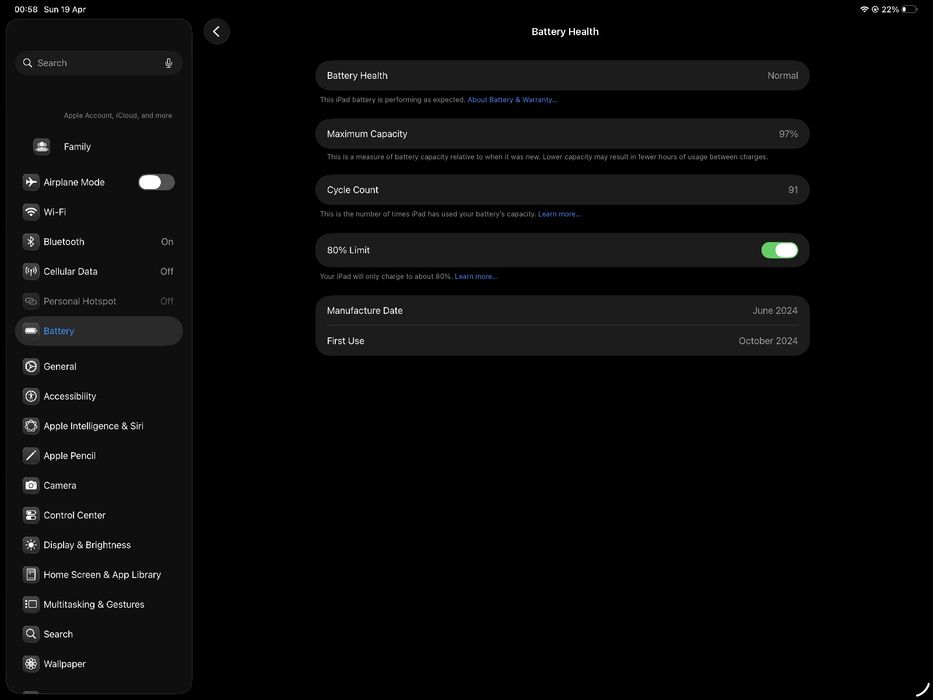Tap the Airplane Mode plane icon

coord(31,182)
